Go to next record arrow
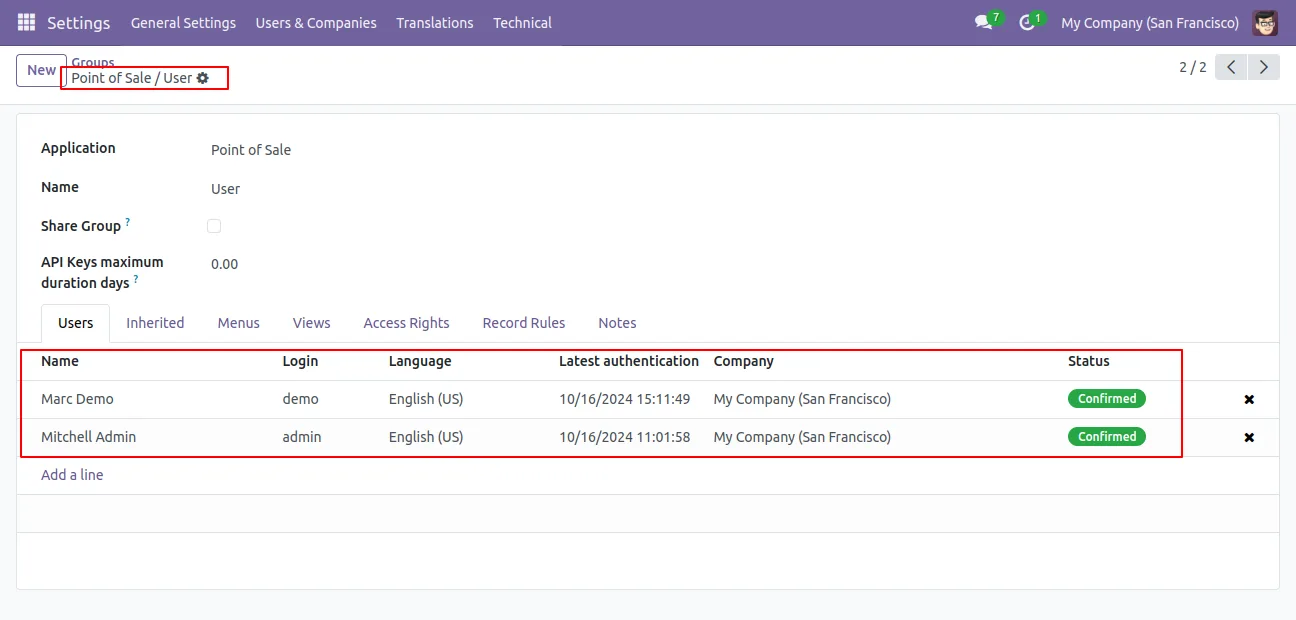The width and height of the screenshot is (1296, 620). coord(1264,67)
